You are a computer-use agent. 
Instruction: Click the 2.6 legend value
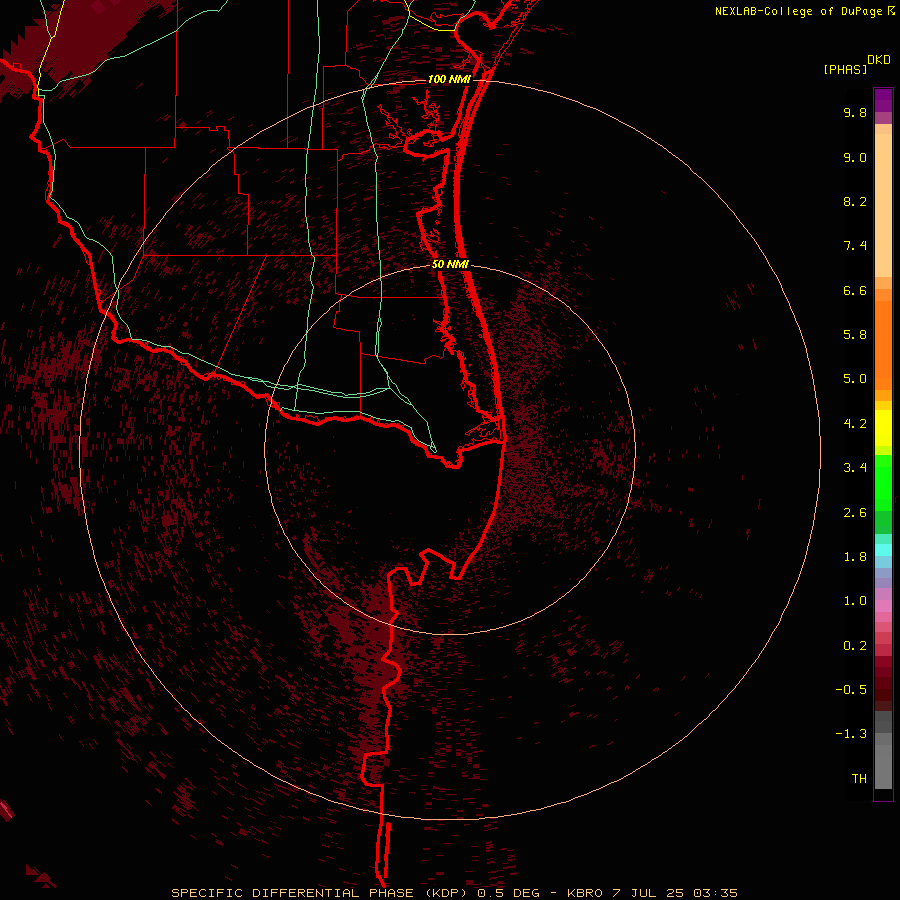click(x=855, y=513)
